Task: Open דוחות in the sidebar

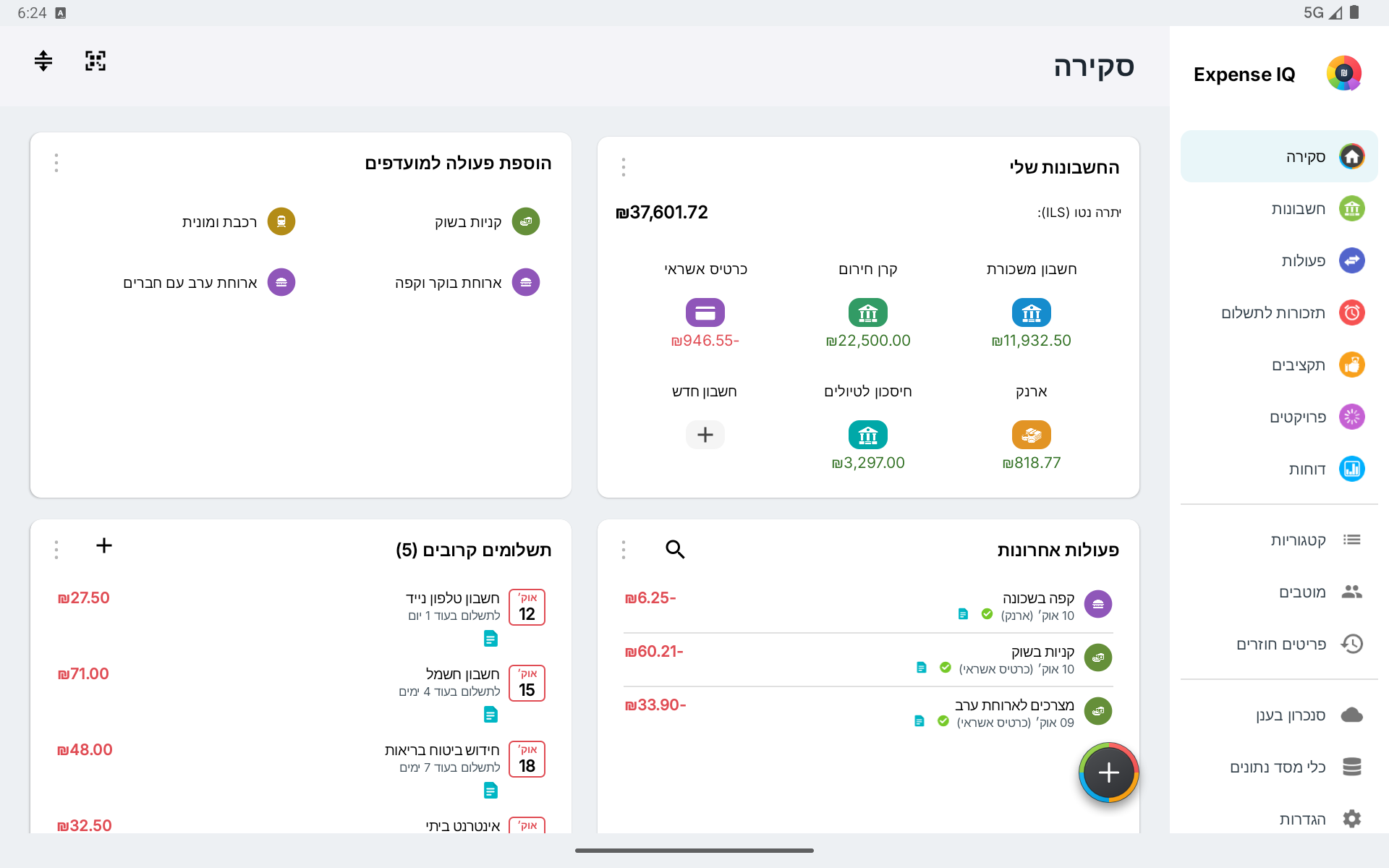Action: pyautogui.click(x=1279, y=469)
